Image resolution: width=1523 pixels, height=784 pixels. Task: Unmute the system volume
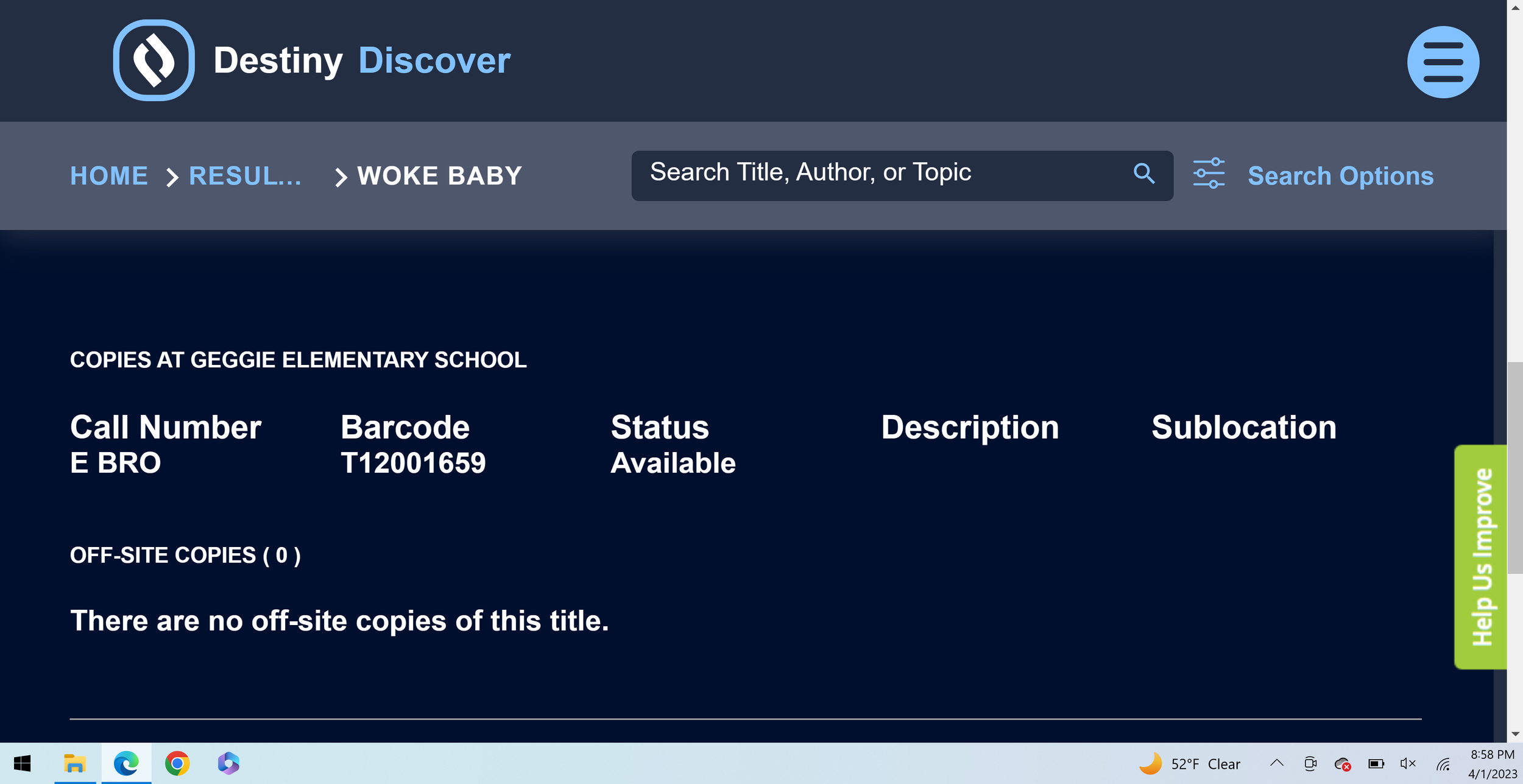1408,763
